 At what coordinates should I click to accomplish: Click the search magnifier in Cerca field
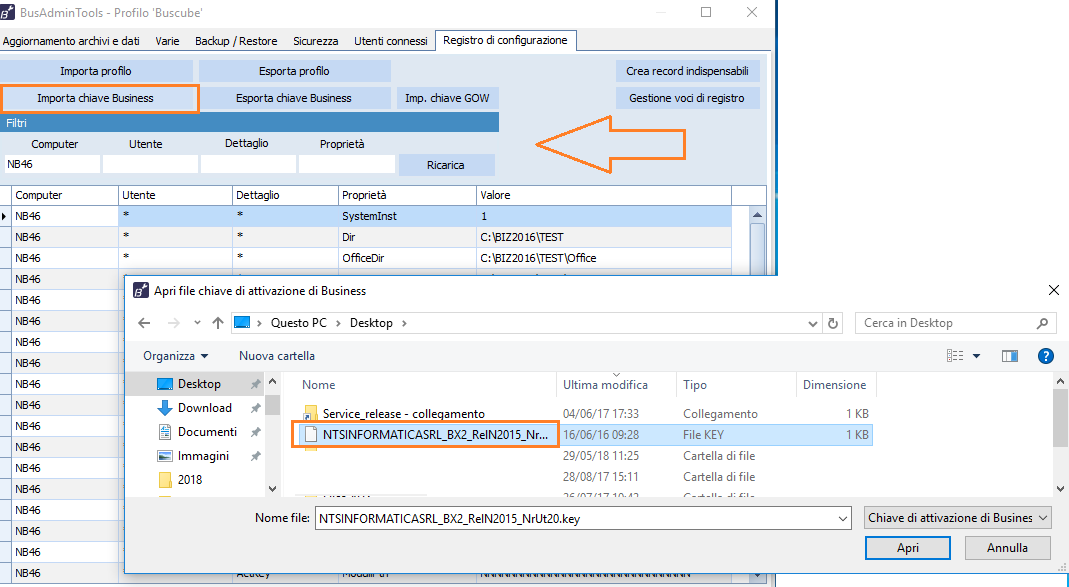coord(1042,323)
